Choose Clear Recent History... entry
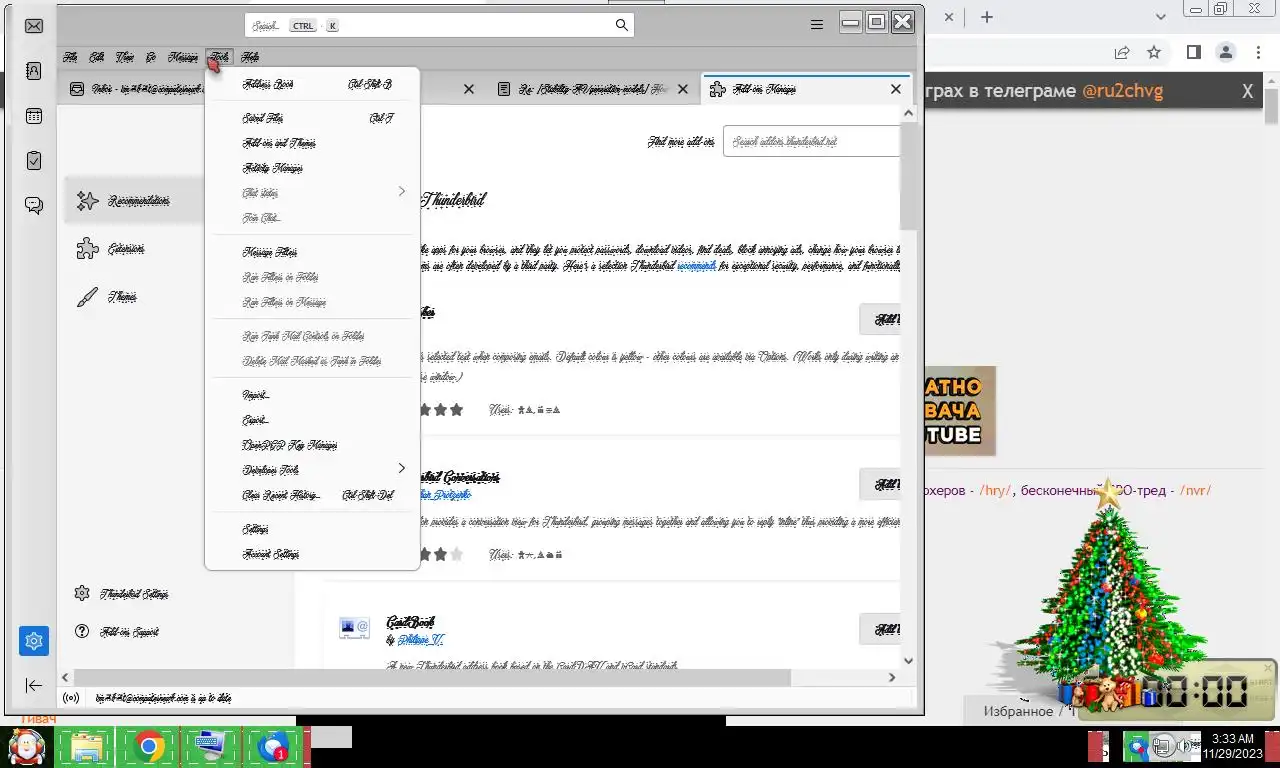 [312, 496]
